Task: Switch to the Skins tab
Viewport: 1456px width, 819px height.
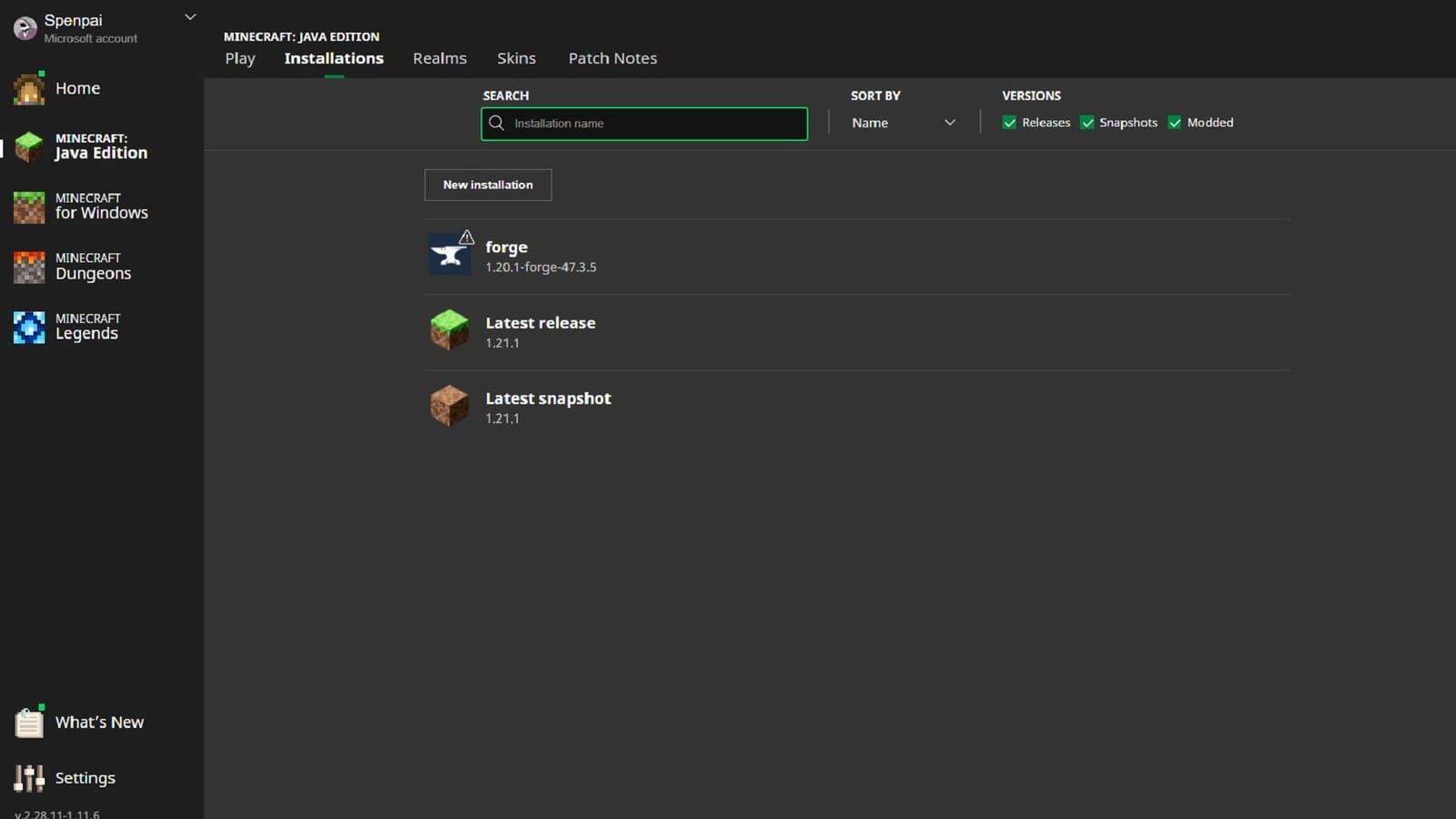Action: tap(516, 57)
